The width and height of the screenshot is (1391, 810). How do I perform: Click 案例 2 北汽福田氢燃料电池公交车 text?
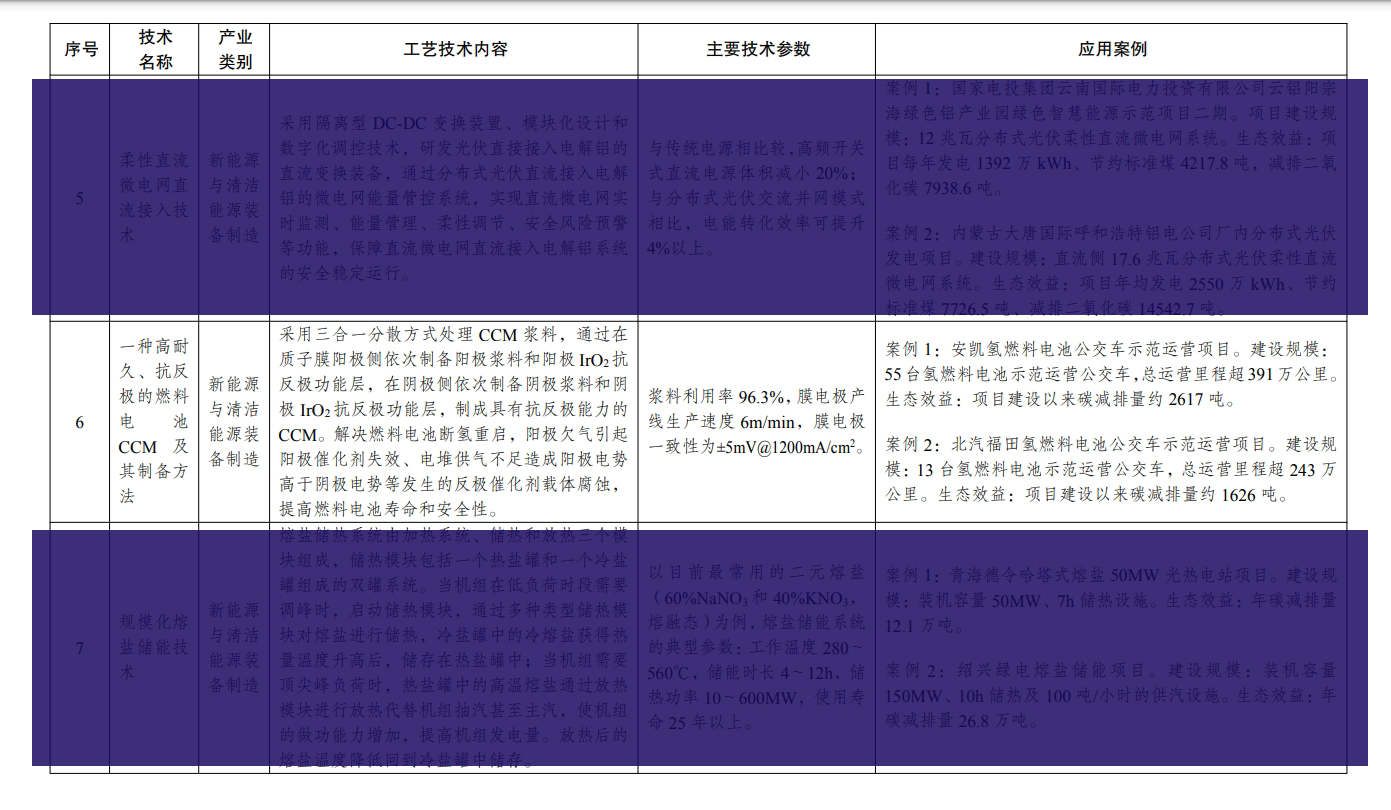[1111, 469]
